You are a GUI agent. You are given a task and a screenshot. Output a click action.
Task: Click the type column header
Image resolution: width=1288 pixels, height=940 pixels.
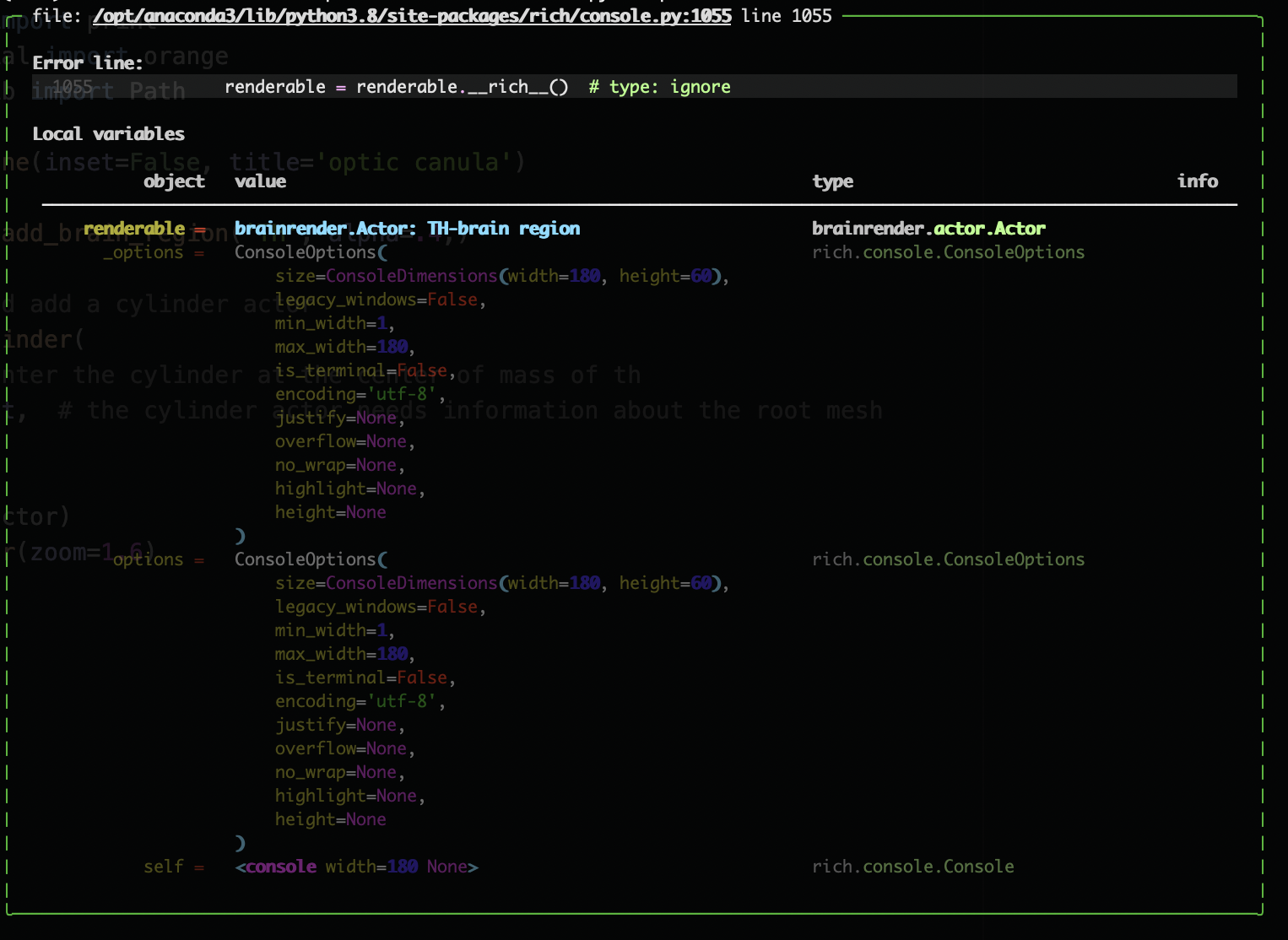tap(833, 181)
